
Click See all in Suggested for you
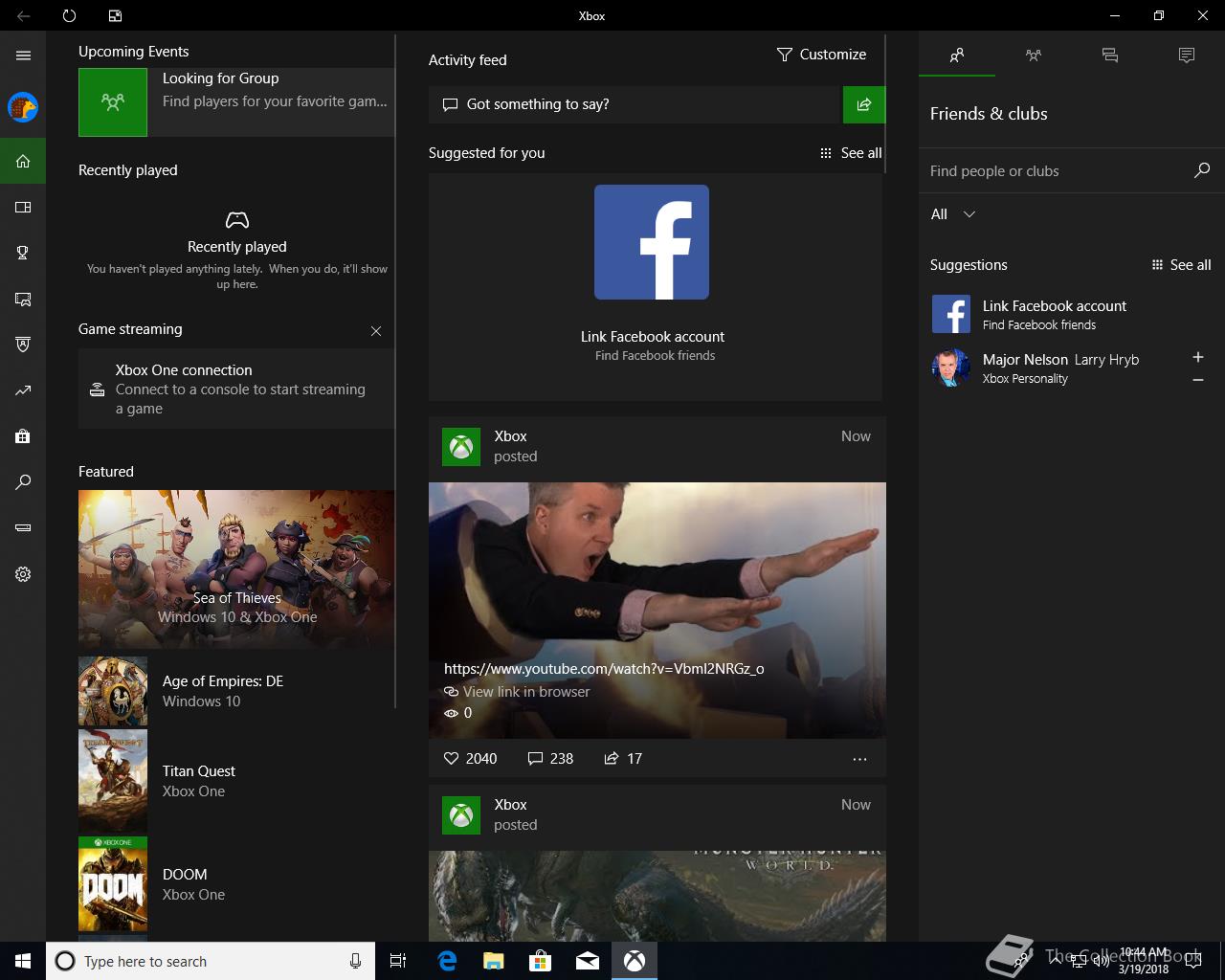pyautogui.click(x=851, y=153)
